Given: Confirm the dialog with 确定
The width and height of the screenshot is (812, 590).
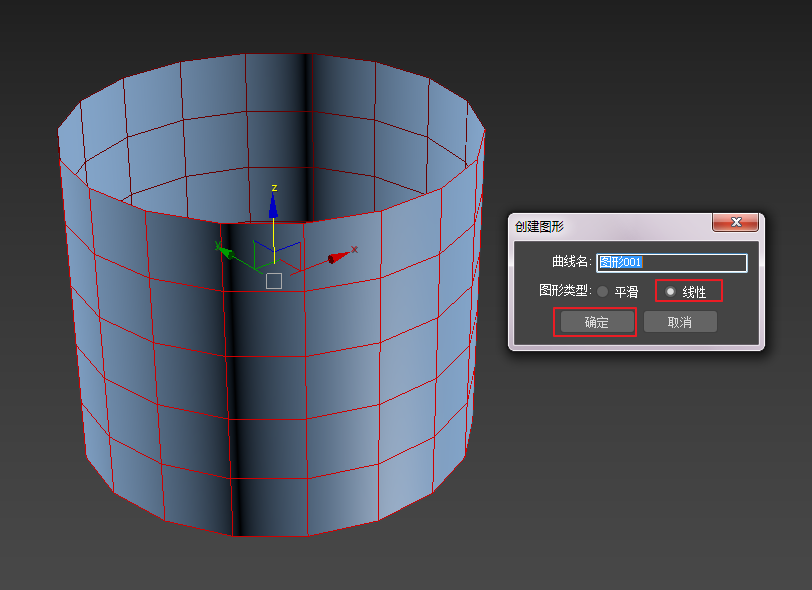Looking at the screenshot, I should tap(596, 322).
